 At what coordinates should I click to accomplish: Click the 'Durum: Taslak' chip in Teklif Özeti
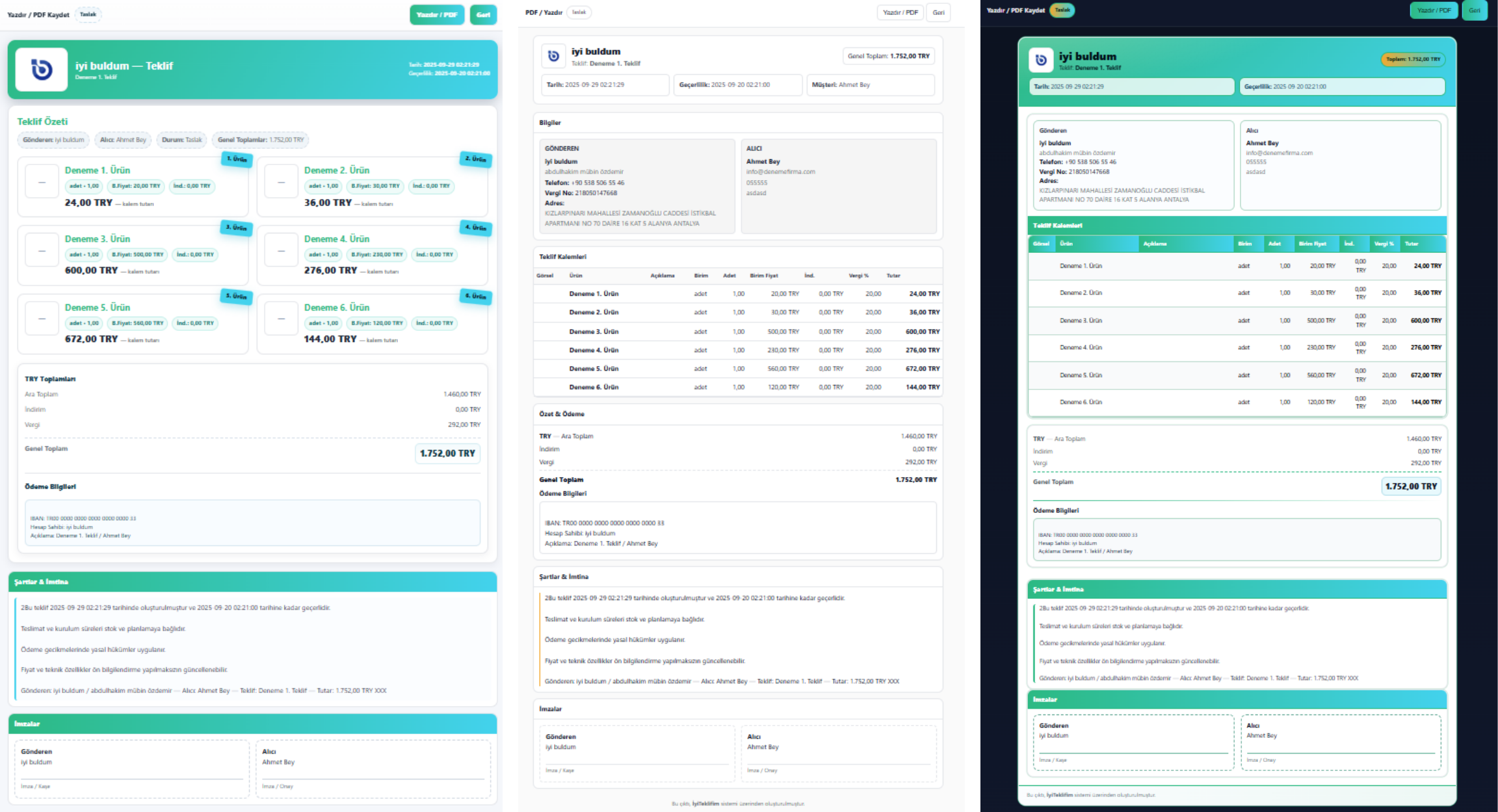(181, 140)
